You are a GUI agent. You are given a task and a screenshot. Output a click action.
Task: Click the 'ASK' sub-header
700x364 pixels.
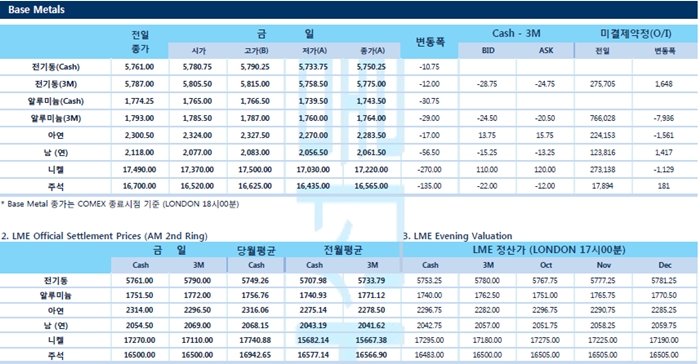click(x=546, y=51)
